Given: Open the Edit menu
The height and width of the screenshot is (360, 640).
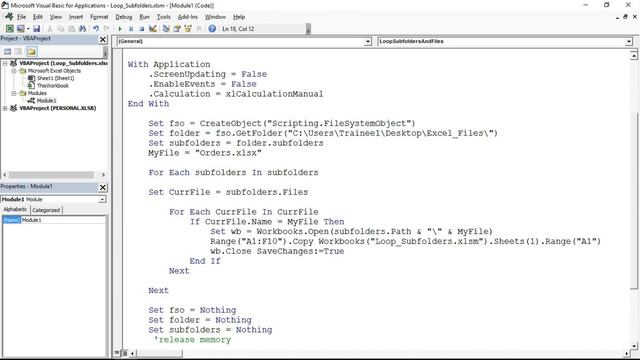Looking at the screenshot, I should coord(38,17).
